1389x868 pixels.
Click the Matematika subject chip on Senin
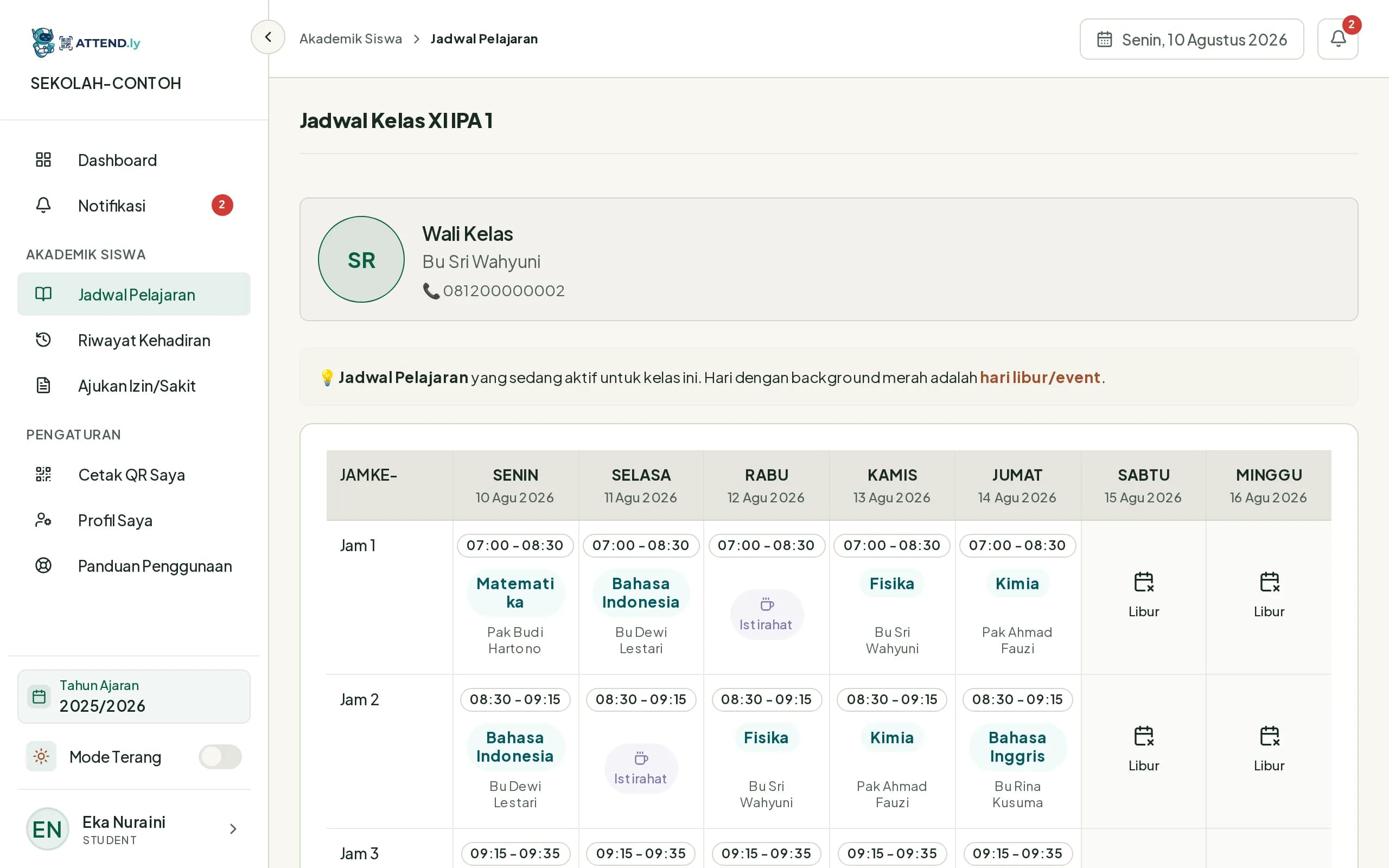pyautogui.click(x=515, y=592)
